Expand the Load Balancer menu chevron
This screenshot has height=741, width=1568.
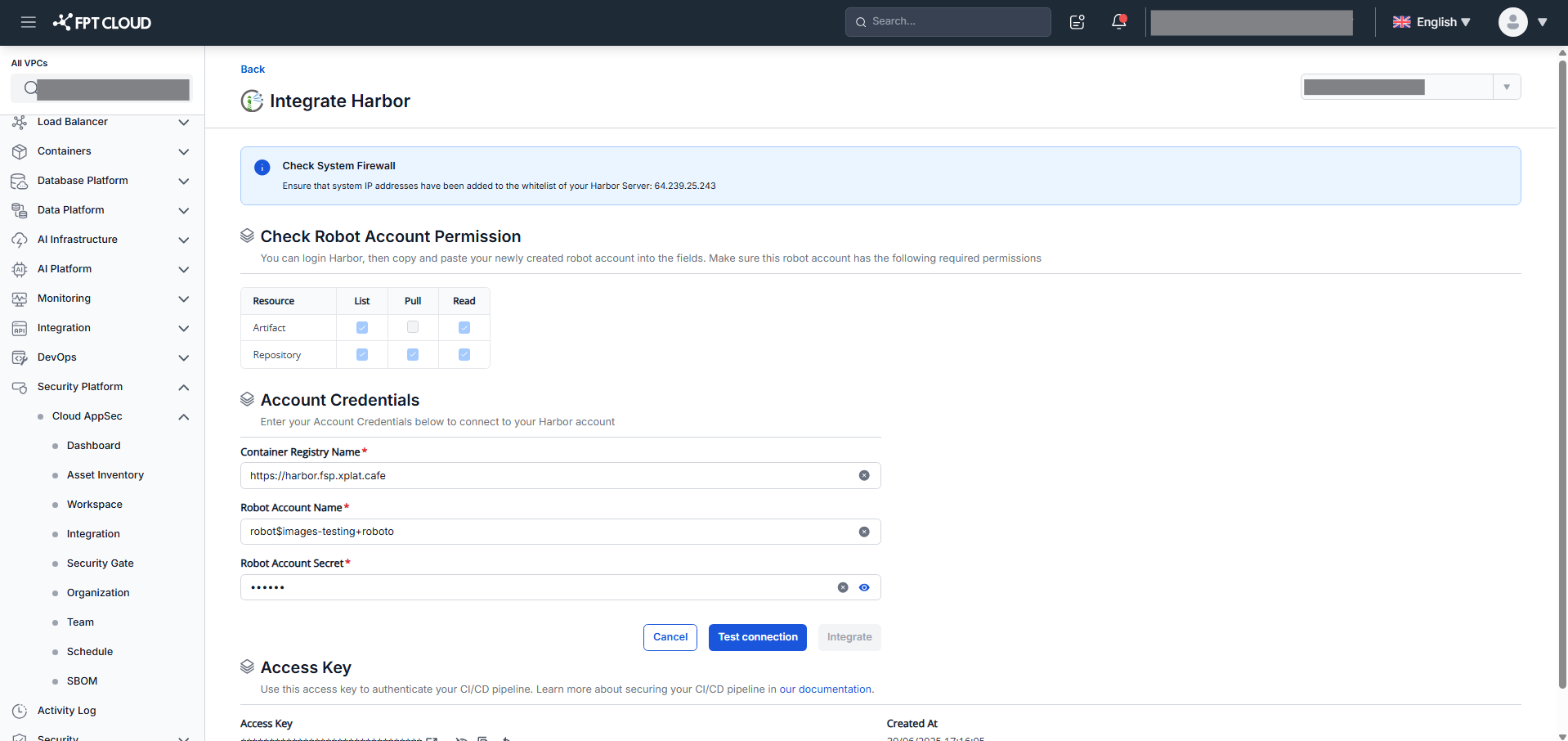(184, 122)
